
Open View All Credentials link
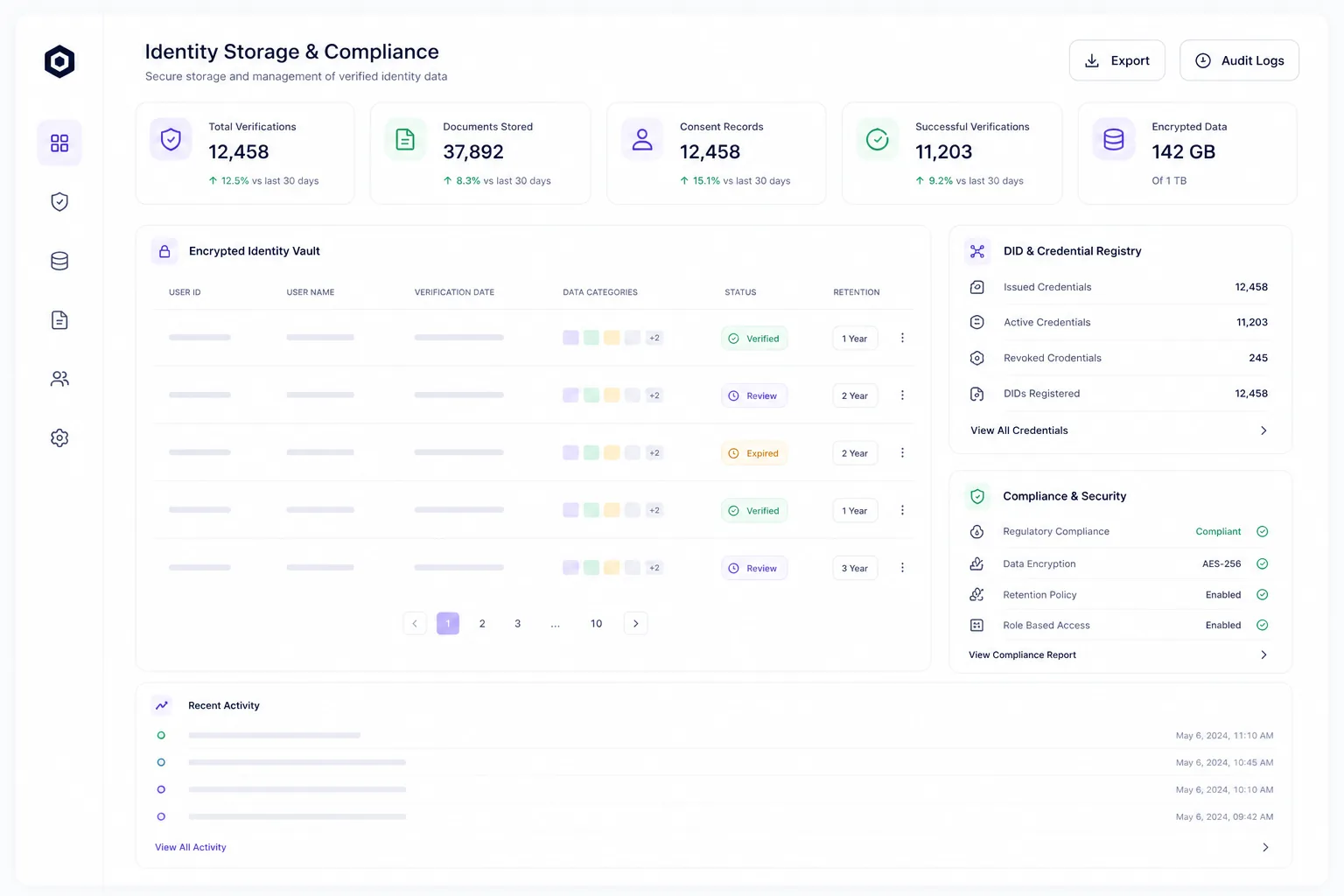click(1019, 430)
